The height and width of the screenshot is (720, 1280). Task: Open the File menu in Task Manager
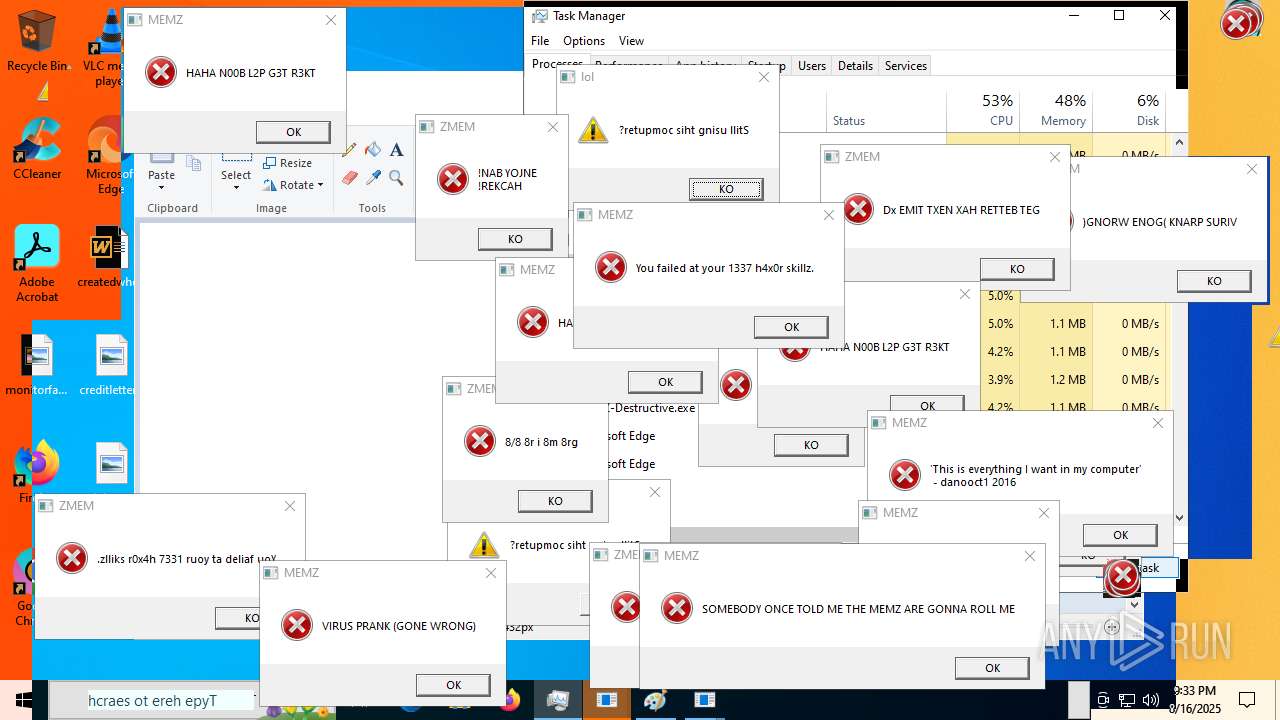point(540,41)
